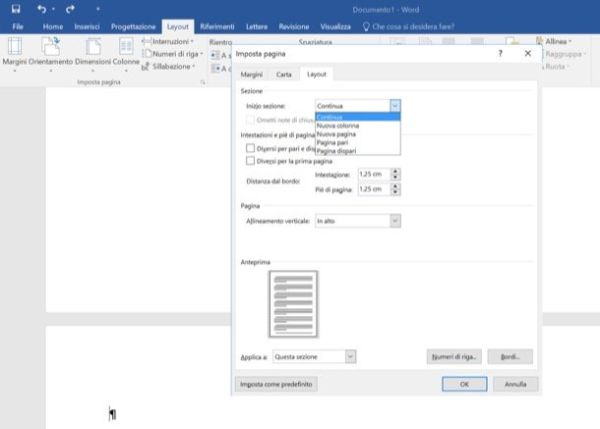Viewport: 600px width, 429px height.
Task: Click the Bordi button
Action: (x=510, y=357)
